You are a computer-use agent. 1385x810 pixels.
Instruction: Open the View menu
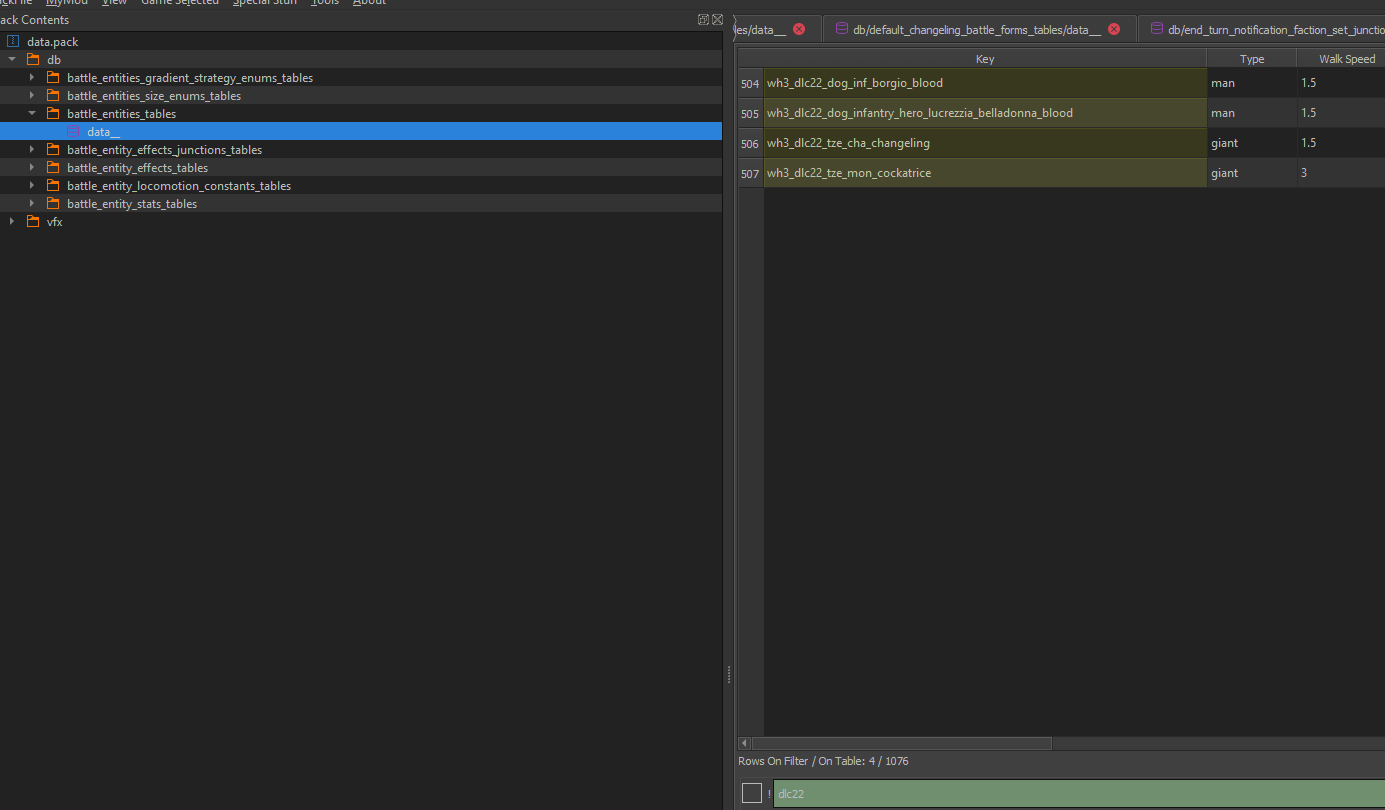coord(114,3)
